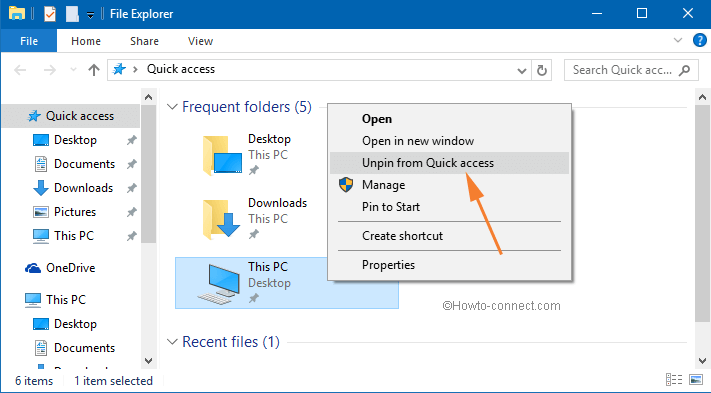The height and width of the screenshot is (393, 711).
Task: Click the pin icon beside sidebar Pictures
Action: 131,212
